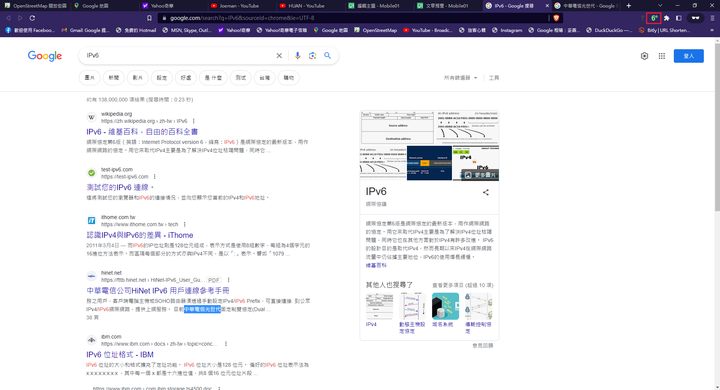Open more options for the test-ipv6.com result
This screenshot has height=390, width=720.
(155, 177)
